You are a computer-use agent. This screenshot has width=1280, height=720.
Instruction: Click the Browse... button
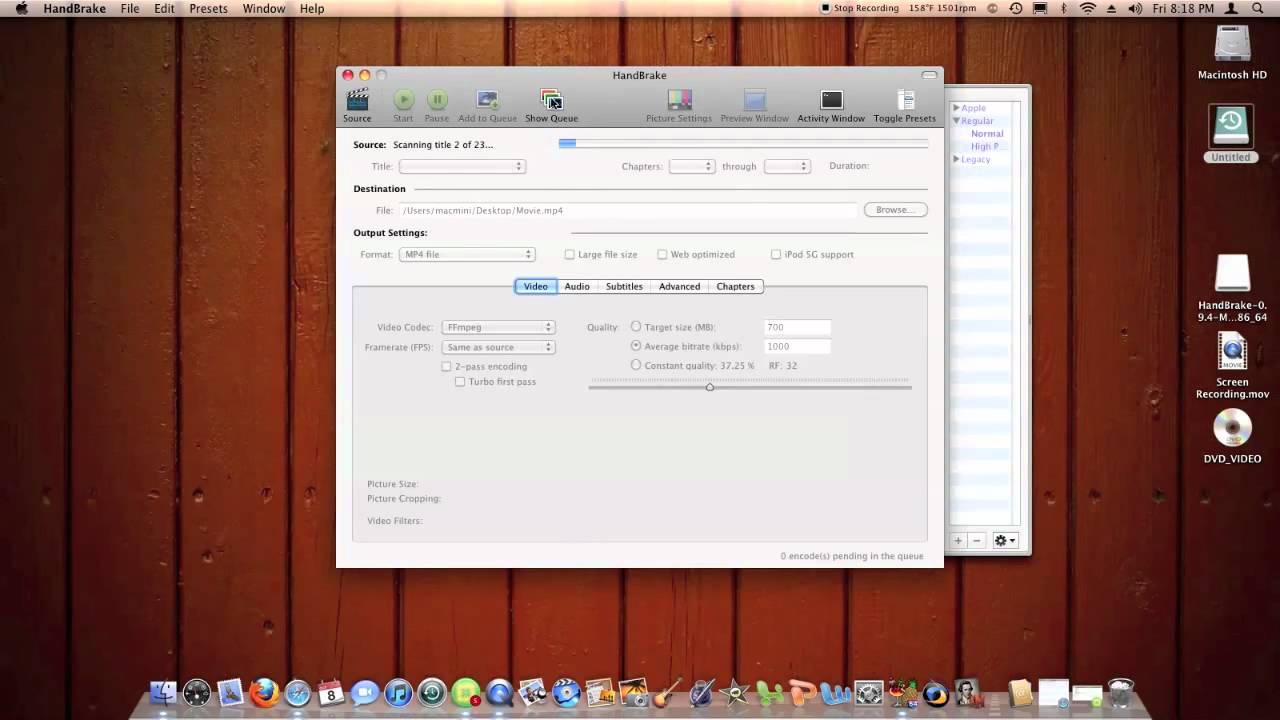tap(895, 210)
